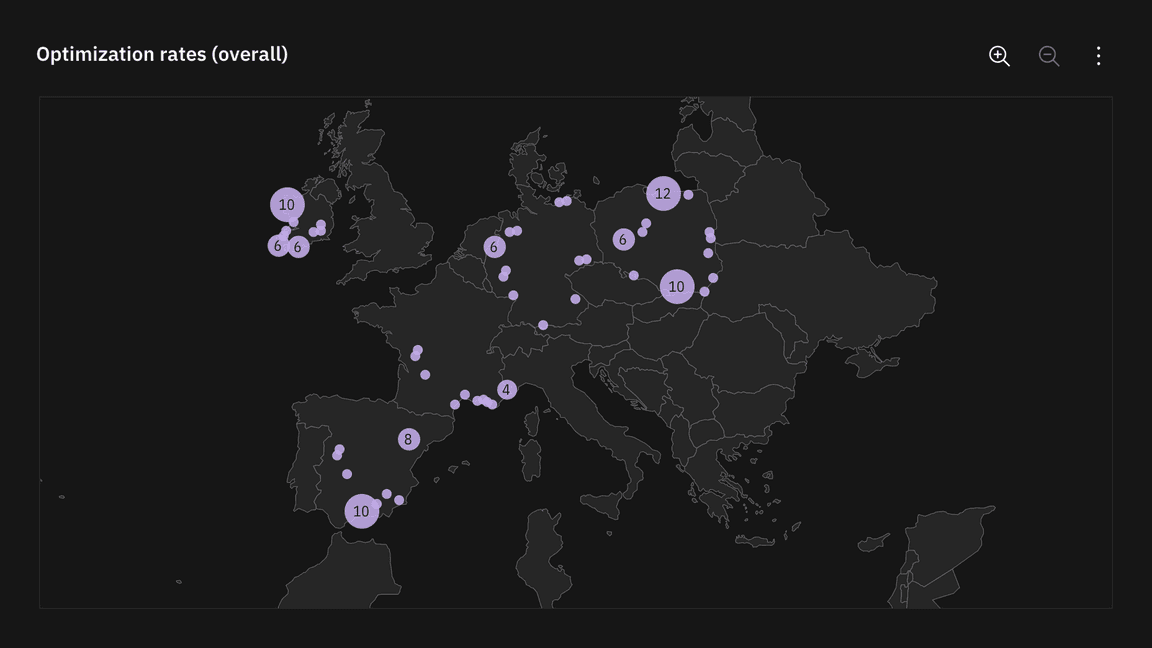This screenshot has height=648, width=1152.
Task: Select the lone dot in southwestern France
Action: tap(425, 375)
